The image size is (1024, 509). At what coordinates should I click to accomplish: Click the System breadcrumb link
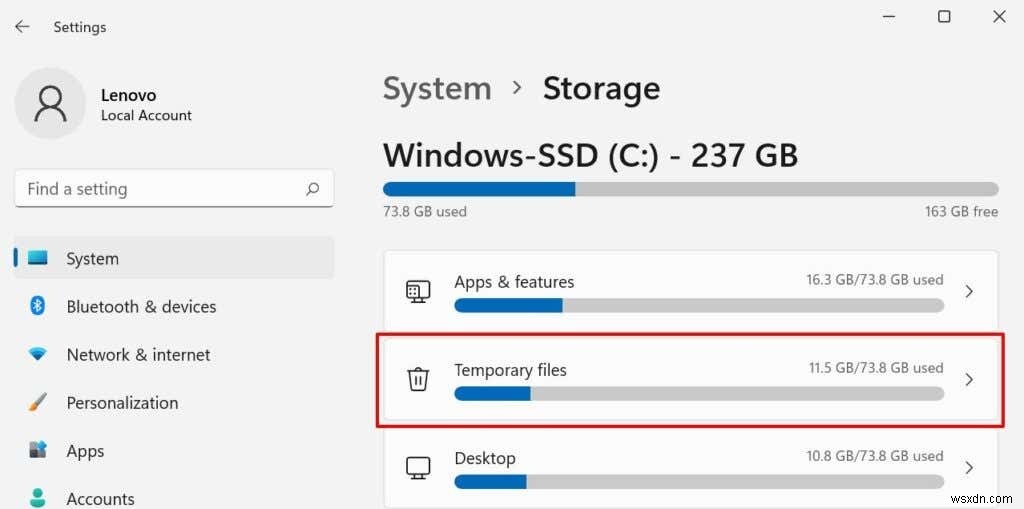(x=437, y=88)
